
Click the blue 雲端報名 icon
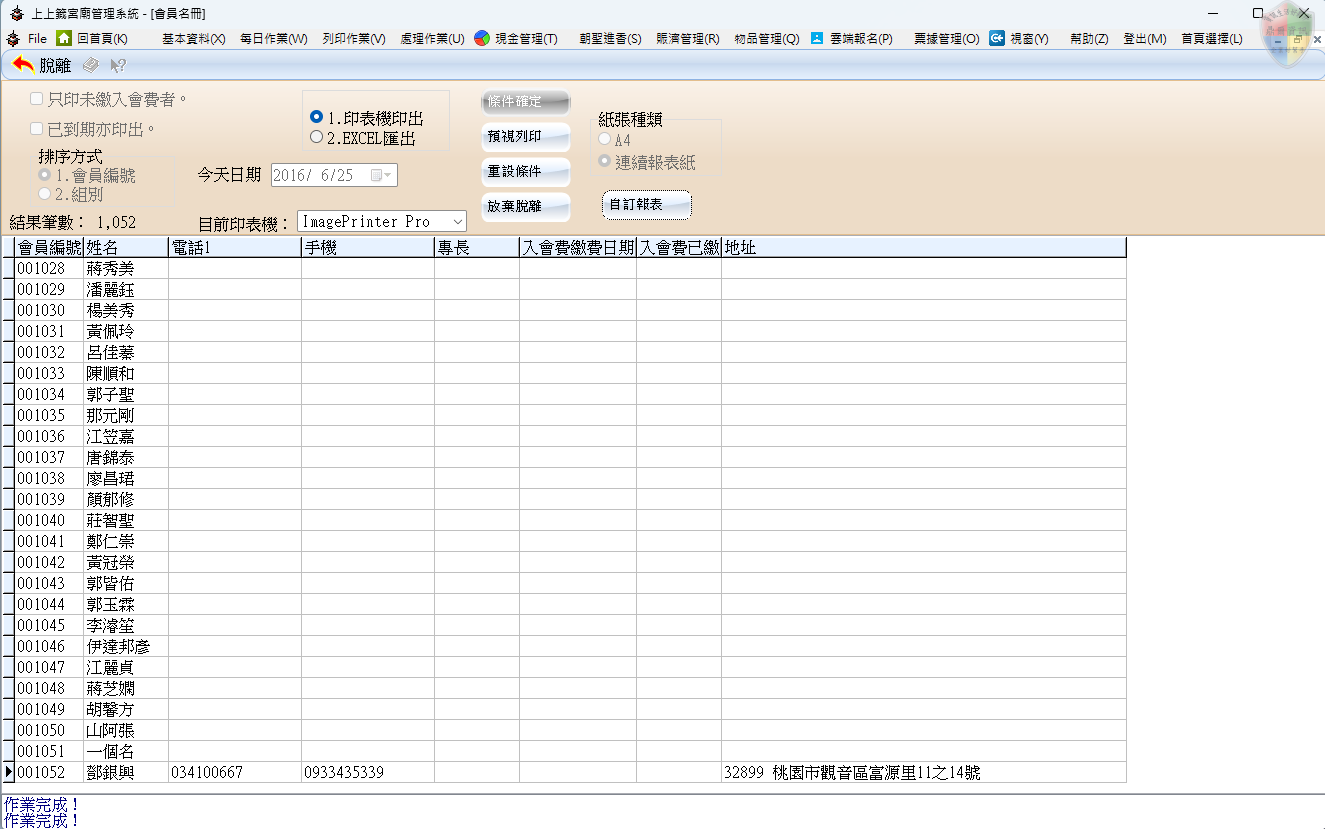[817, 38]
